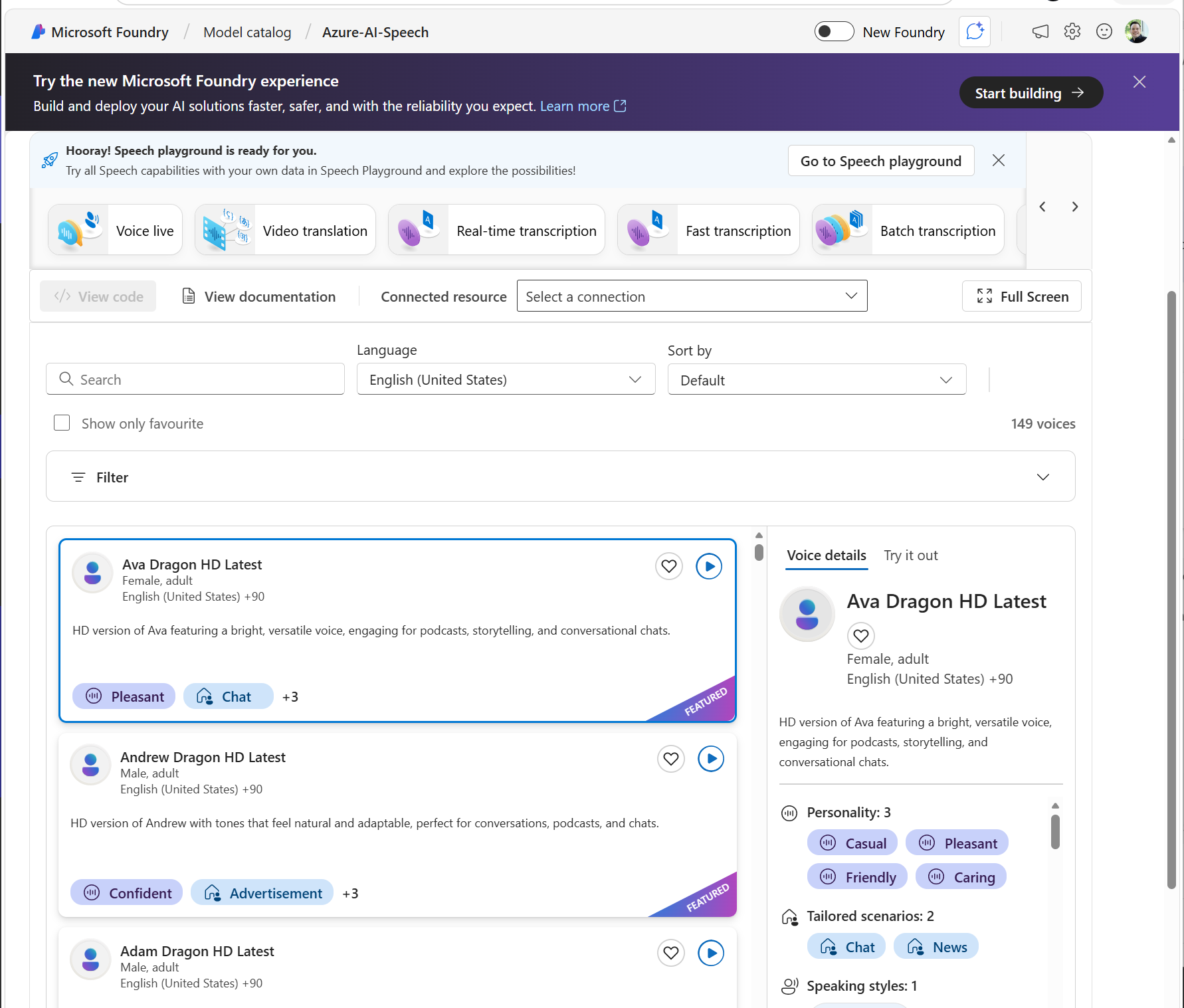Click the Pleasant tag on Ava card

[124, 696]
